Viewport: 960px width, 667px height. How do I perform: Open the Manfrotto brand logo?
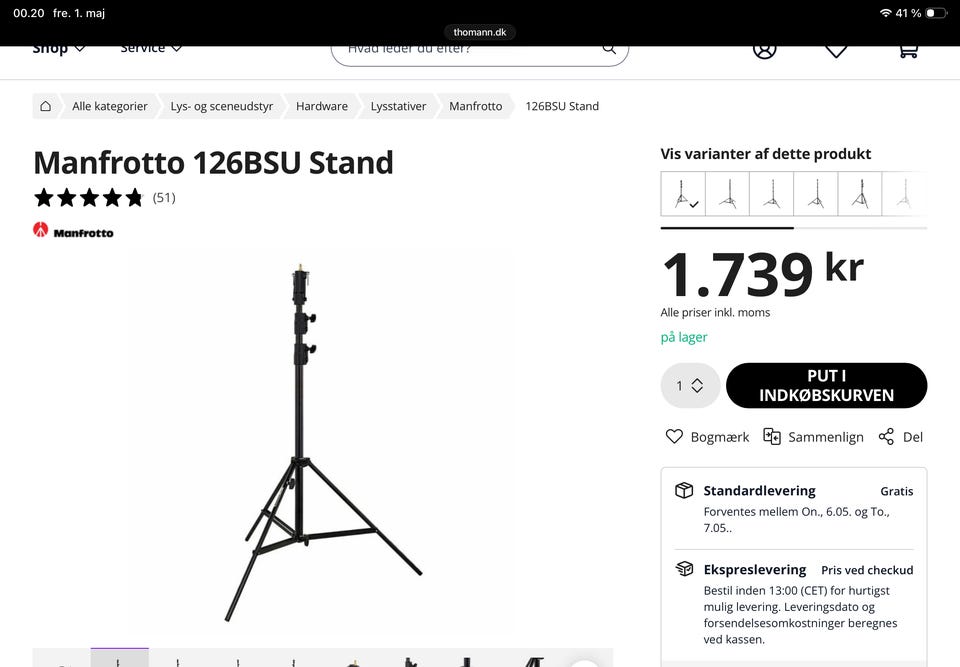73,230
